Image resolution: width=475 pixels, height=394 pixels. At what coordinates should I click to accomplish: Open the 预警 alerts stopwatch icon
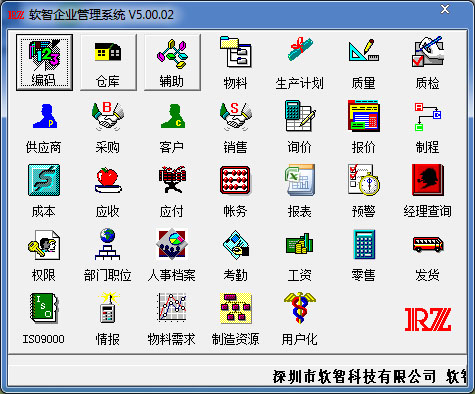pyautogui.click(x=364, y=191)
